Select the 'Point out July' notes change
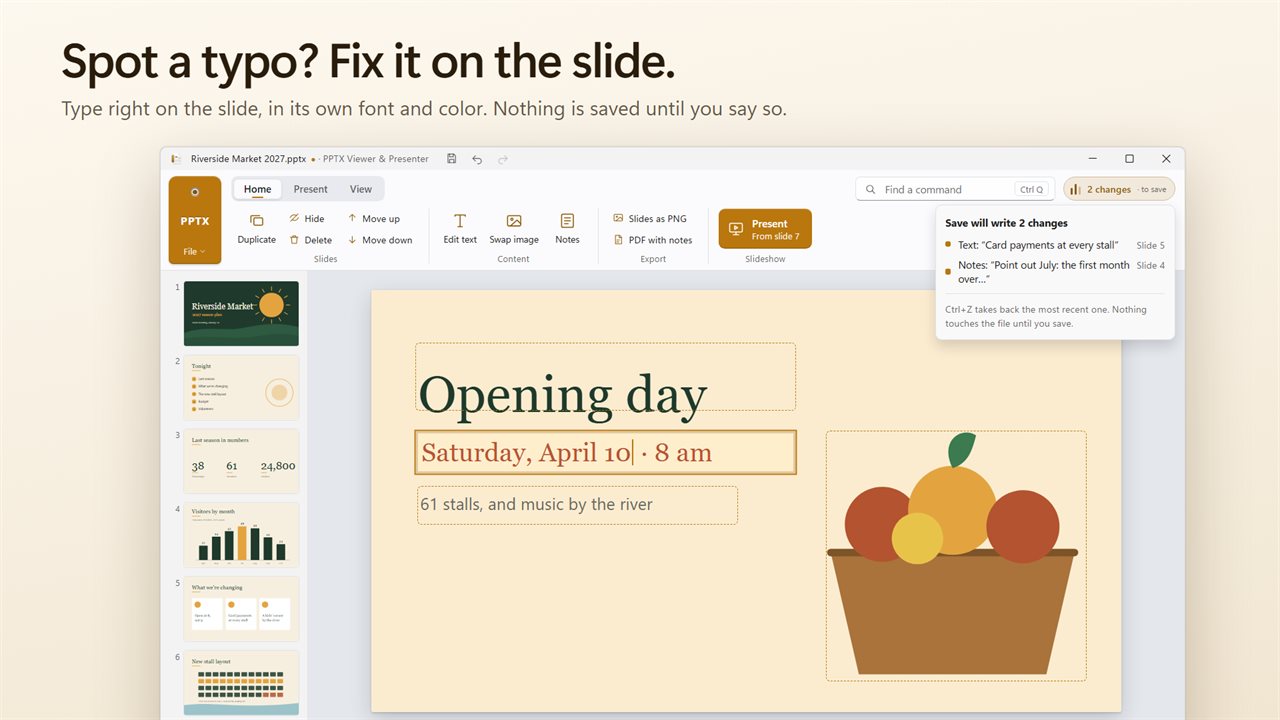The width and height of the screenshot is (1280, 720). (x=1055, y=272)
